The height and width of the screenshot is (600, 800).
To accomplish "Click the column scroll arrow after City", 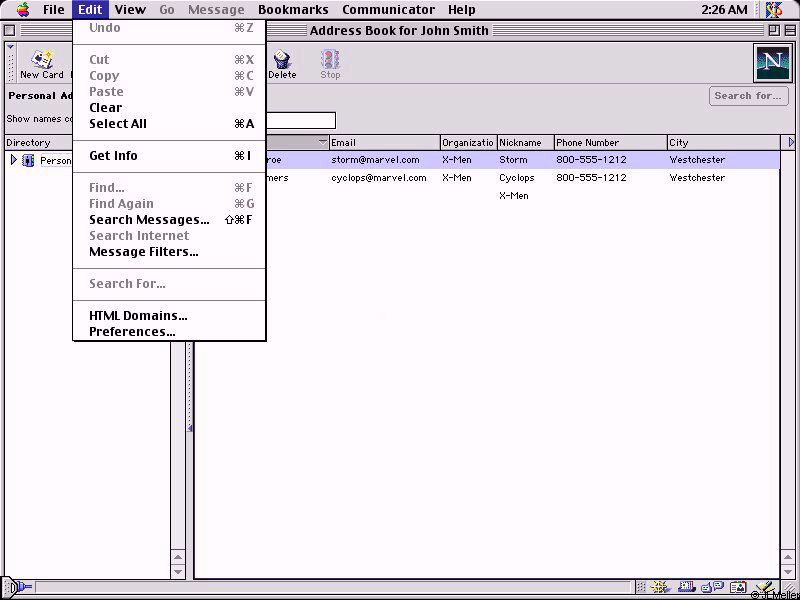I will (x=792, y=143).
